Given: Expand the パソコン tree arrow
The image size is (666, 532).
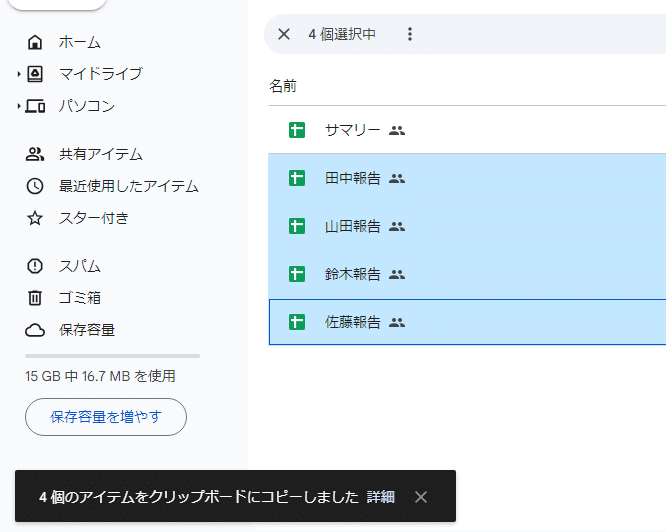Looking at the screenshot, I should pos(19,106).
